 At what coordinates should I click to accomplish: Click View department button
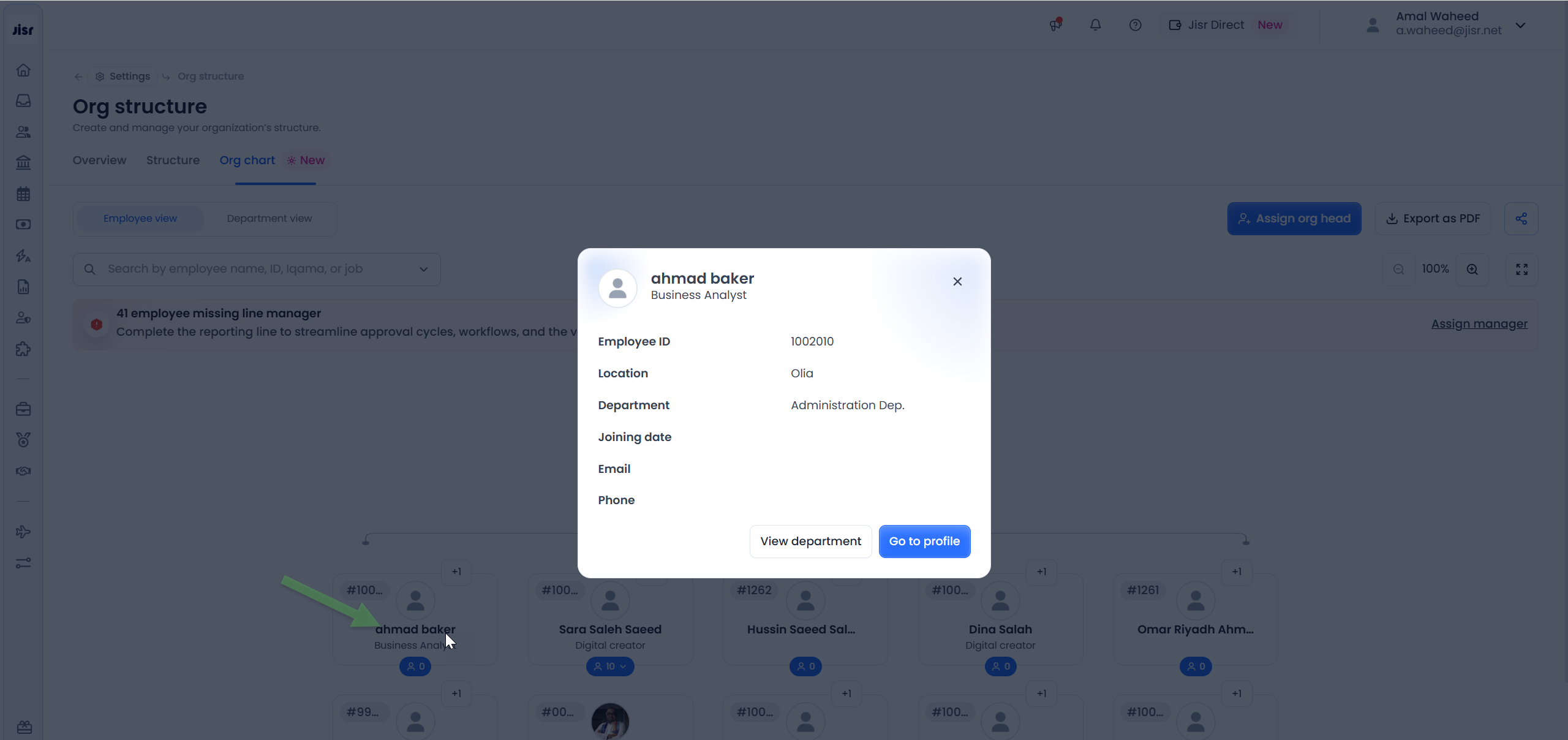pyautogui.click(x=810, y=542)
